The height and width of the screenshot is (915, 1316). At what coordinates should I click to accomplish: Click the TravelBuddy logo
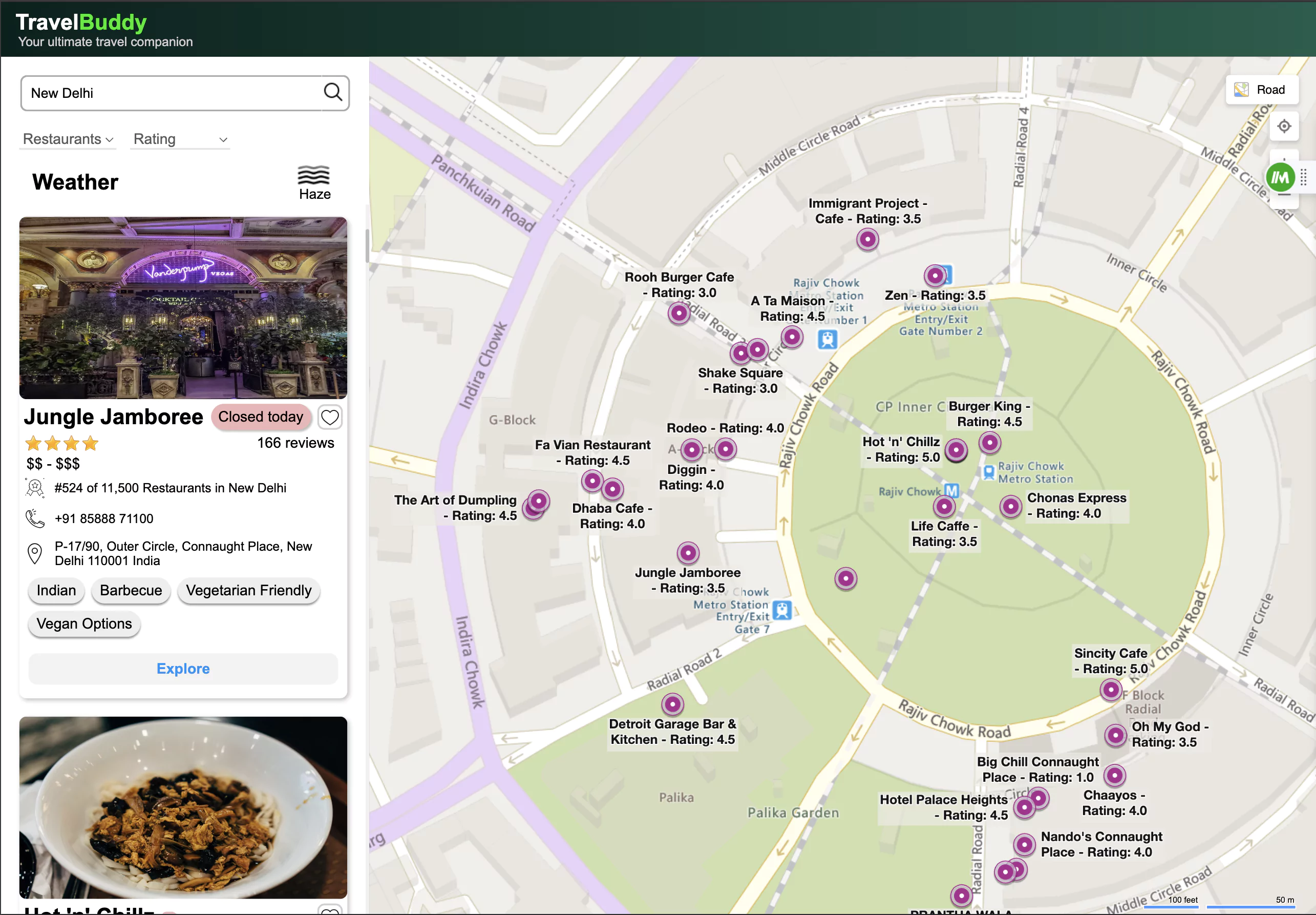click(x=81, y=23)
